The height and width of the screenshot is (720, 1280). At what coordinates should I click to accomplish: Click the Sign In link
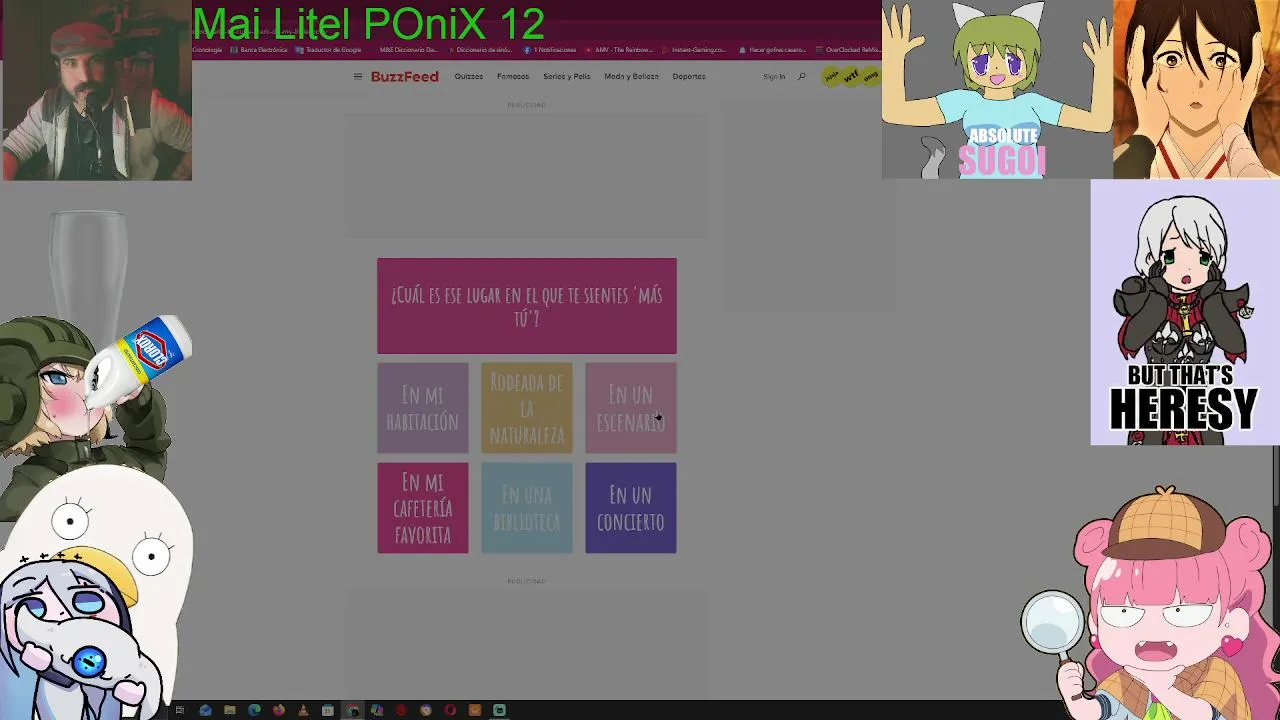(x=774, y=76)
